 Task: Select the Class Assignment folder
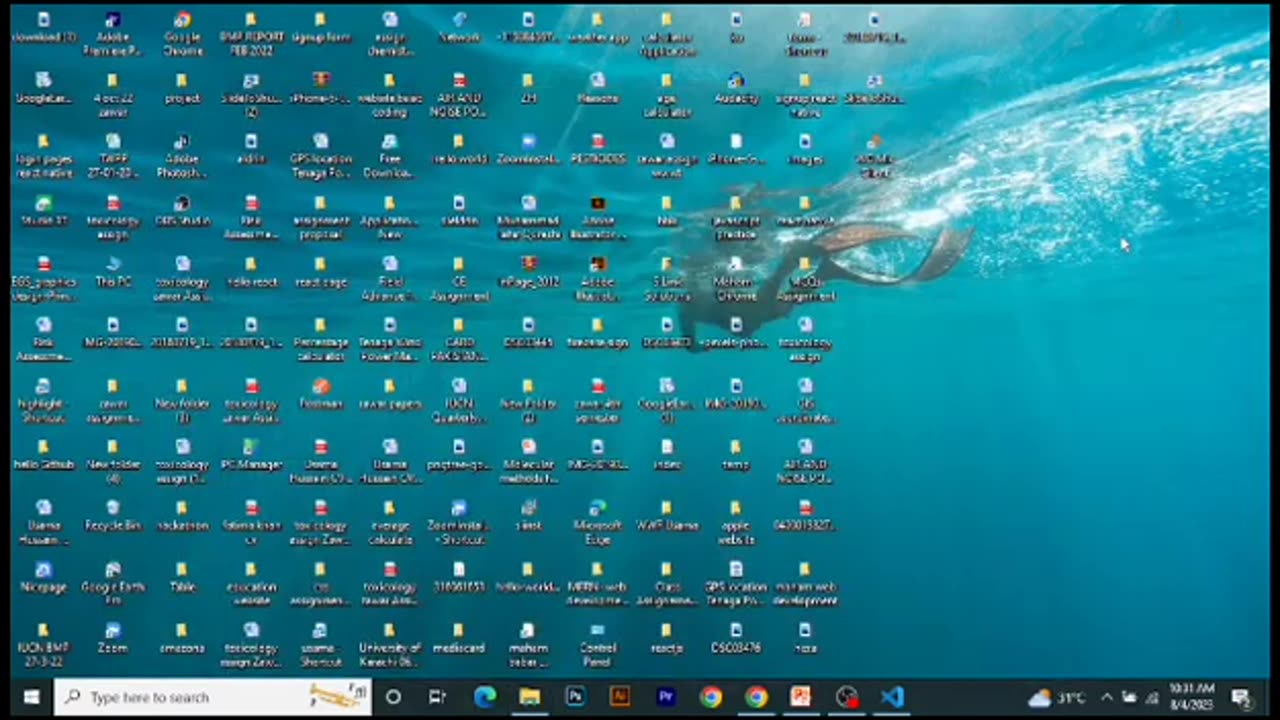coord(667,583)
